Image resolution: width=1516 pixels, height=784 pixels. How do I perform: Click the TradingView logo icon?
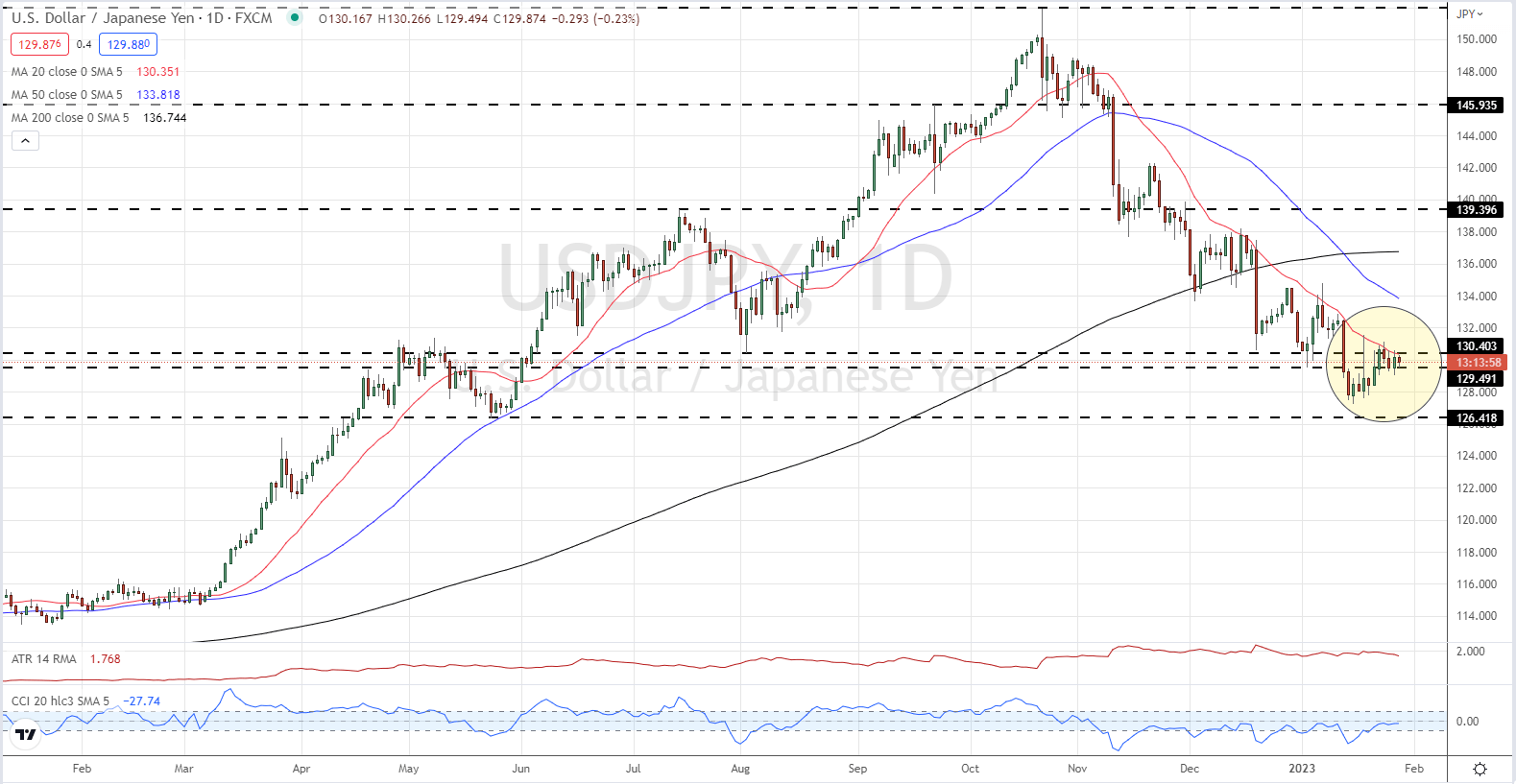point(26,735)
